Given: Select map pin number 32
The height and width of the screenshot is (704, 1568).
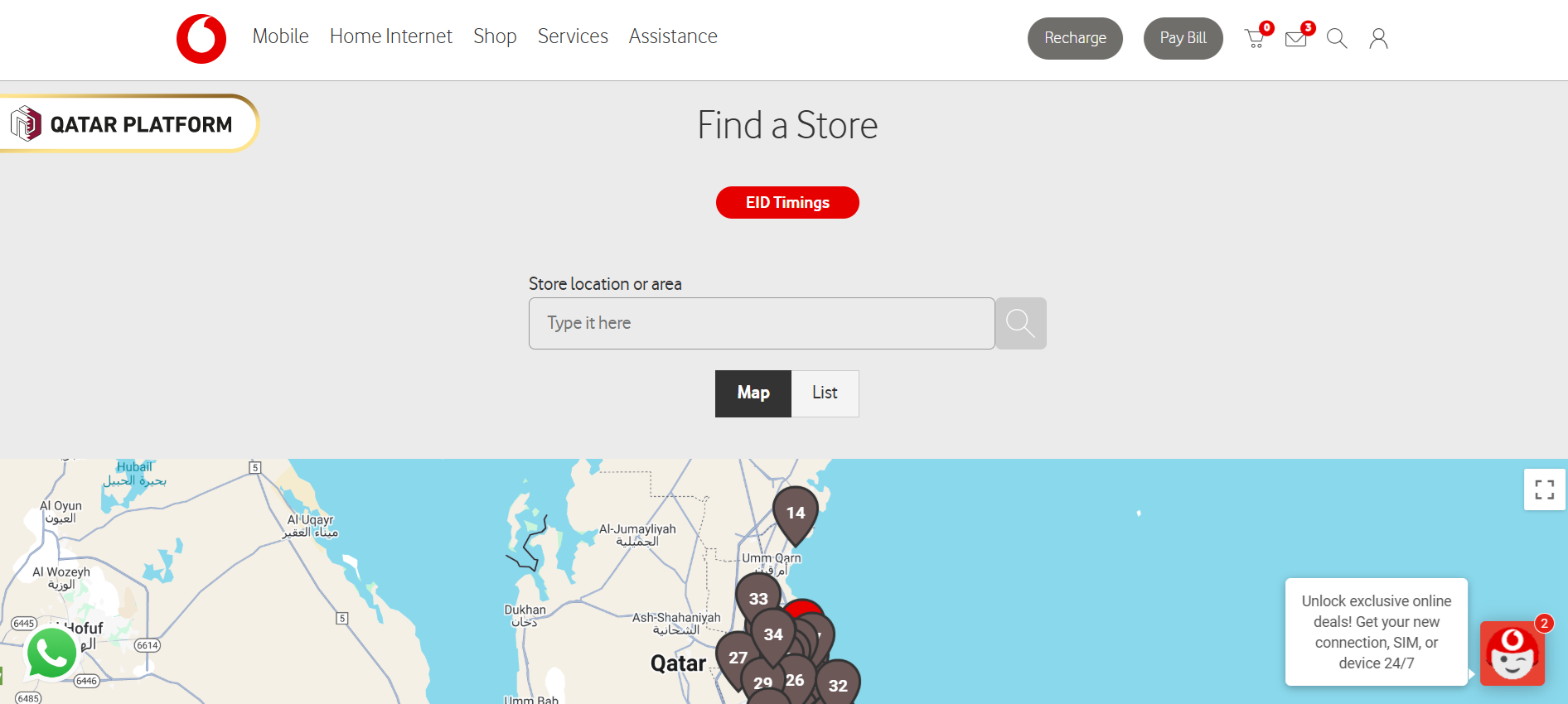Looking at the screenshot, I should 838,685.
